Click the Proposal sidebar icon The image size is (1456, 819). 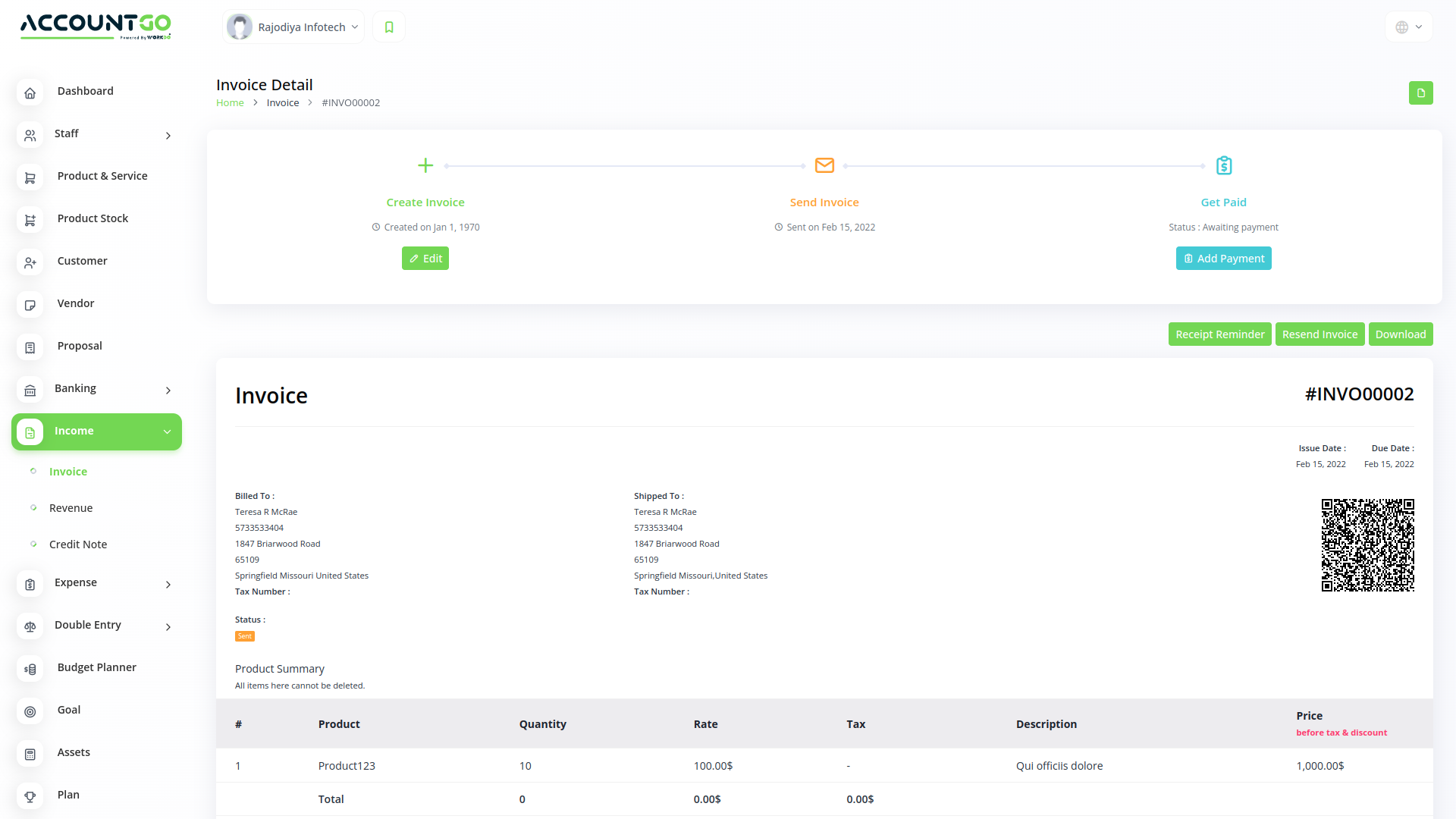click(x=30, y=347)
